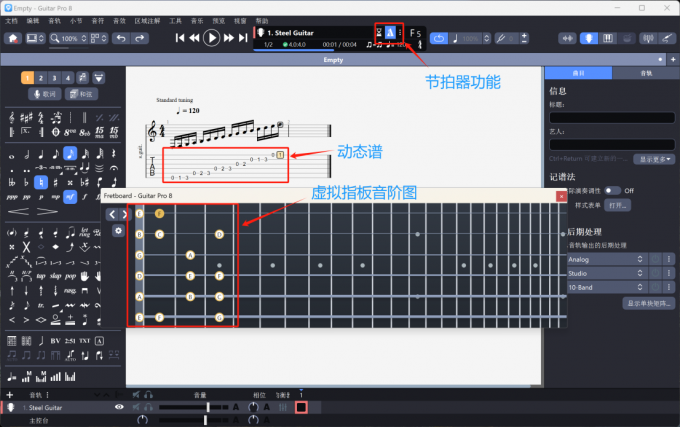Open the 工具 tools menu
The height and width of the screenshot is (427, 680).
coord(176,21)
